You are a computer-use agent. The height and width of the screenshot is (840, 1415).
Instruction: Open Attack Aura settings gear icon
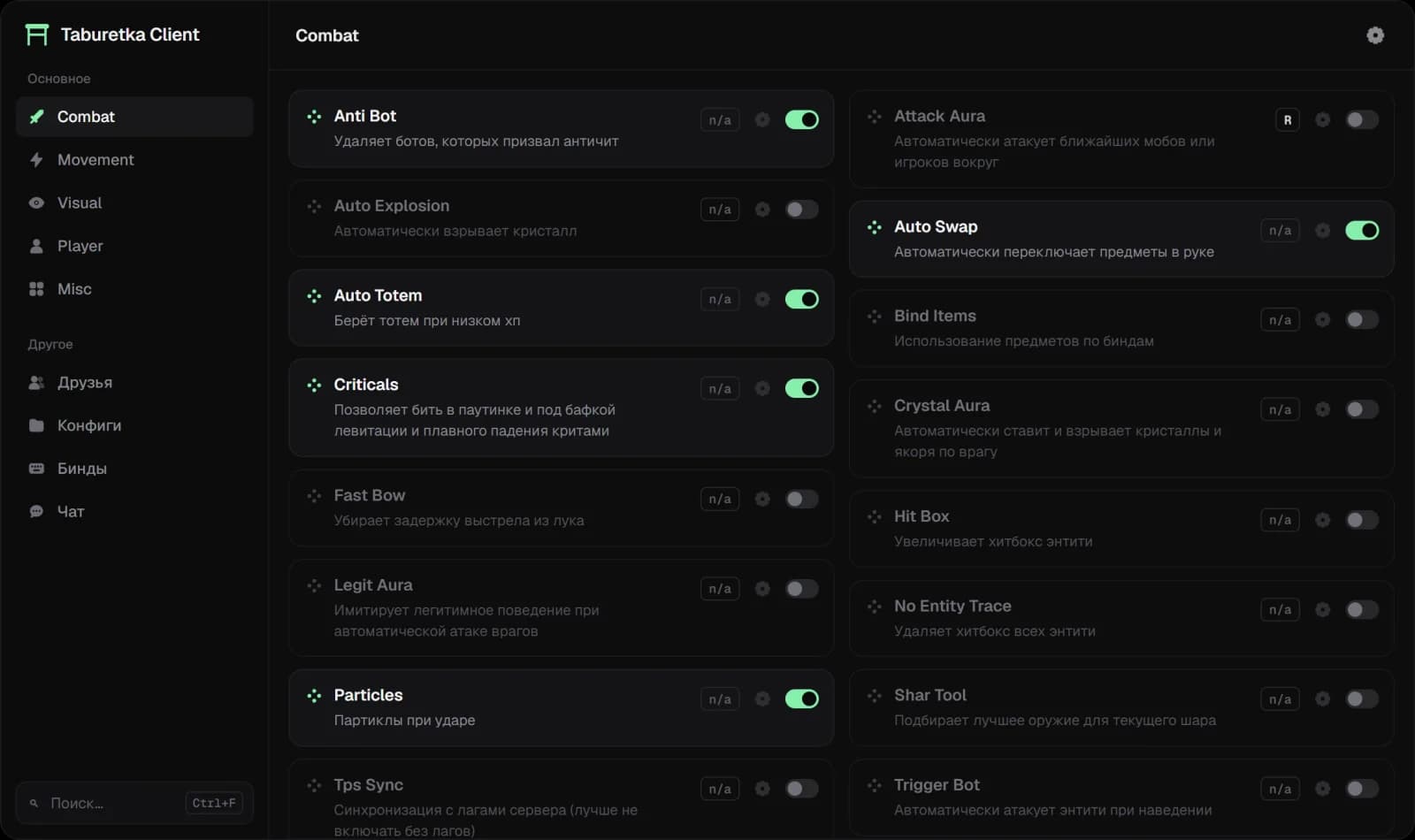pyautogui.click(x=1322, y=119)
